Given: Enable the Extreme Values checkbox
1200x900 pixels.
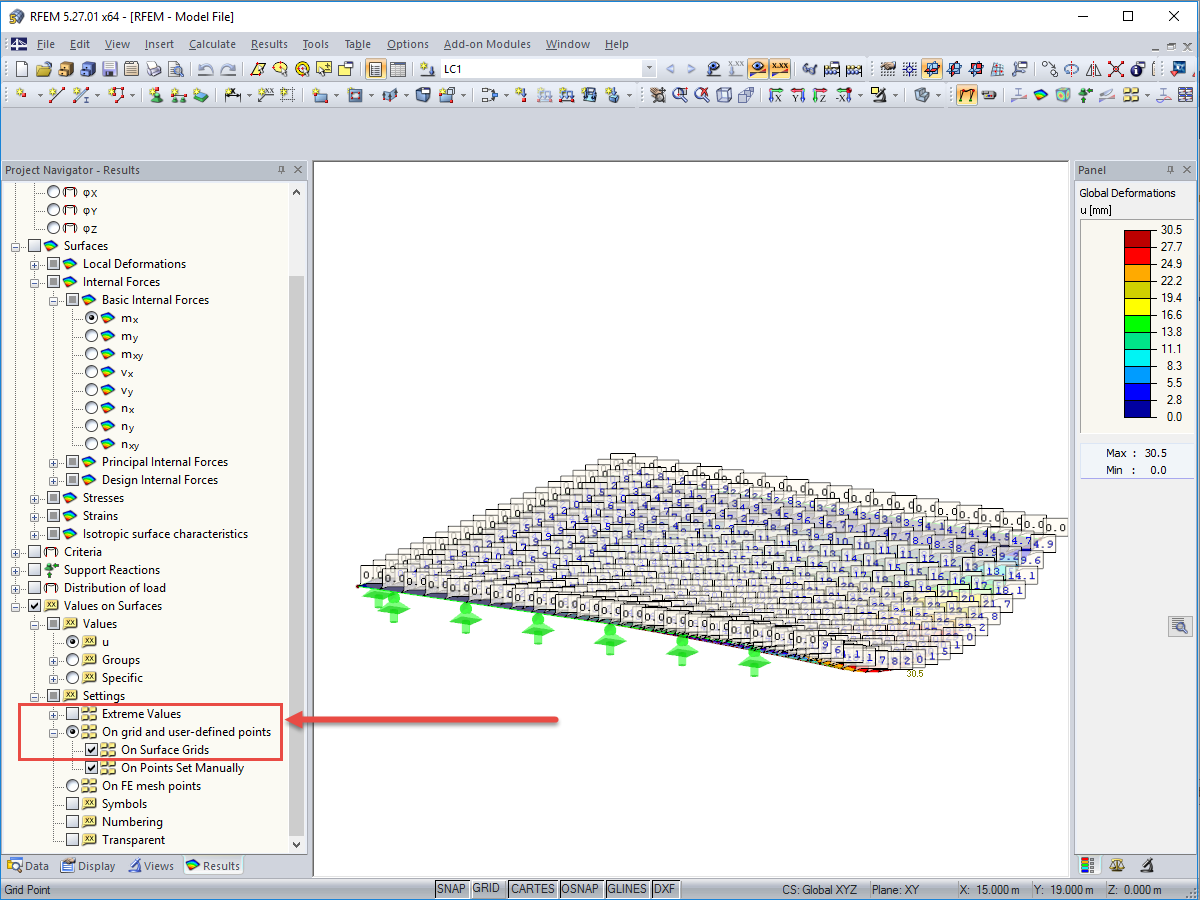Looking at the screenshot, I should coord(73,714).
